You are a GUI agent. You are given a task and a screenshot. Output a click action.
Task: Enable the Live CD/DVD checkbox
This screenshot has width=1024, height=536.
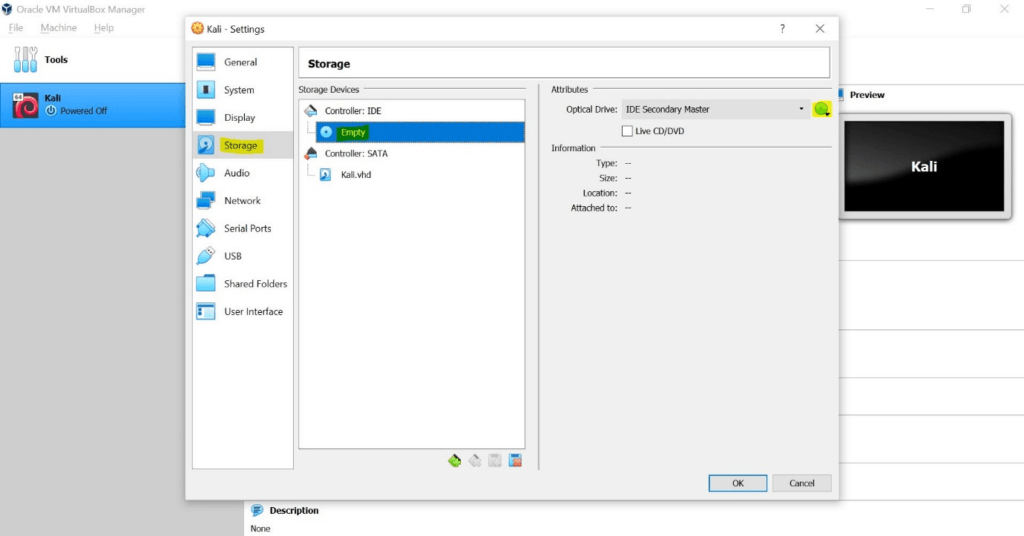(x=627, y=131)
